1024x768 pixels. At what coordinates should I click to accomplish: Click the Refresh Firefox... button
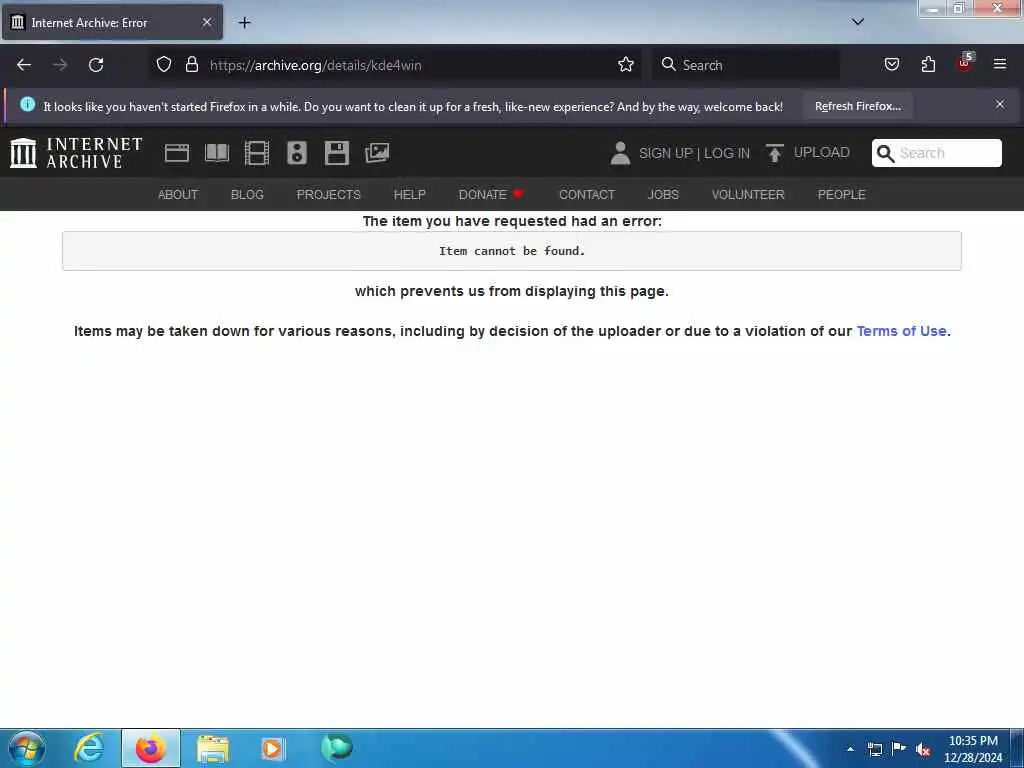tap(857, 106)
